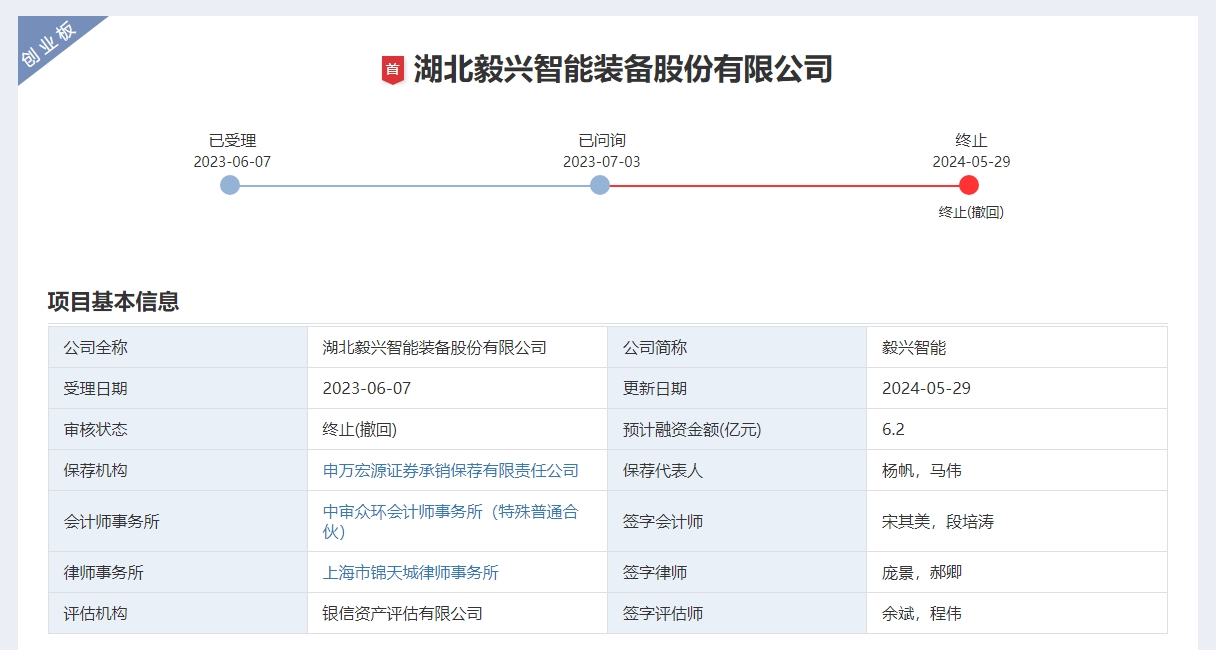Click the 受理日期 value 2023-06-07 in table
The height and width of the screenshot is (650, 1216).
[x=367, y=389]
